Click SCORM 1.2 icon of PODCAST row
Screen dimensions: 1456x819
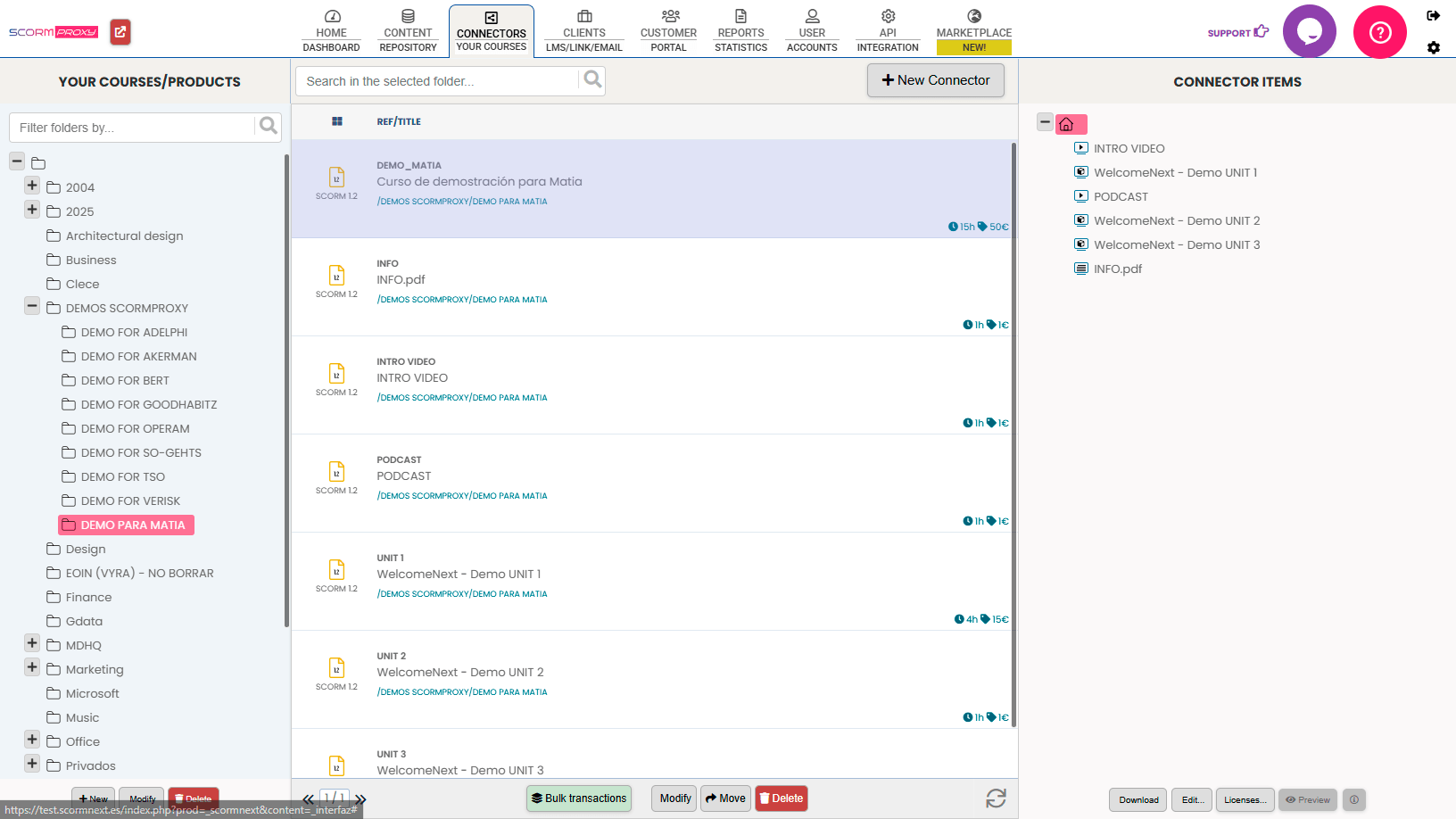336,472
